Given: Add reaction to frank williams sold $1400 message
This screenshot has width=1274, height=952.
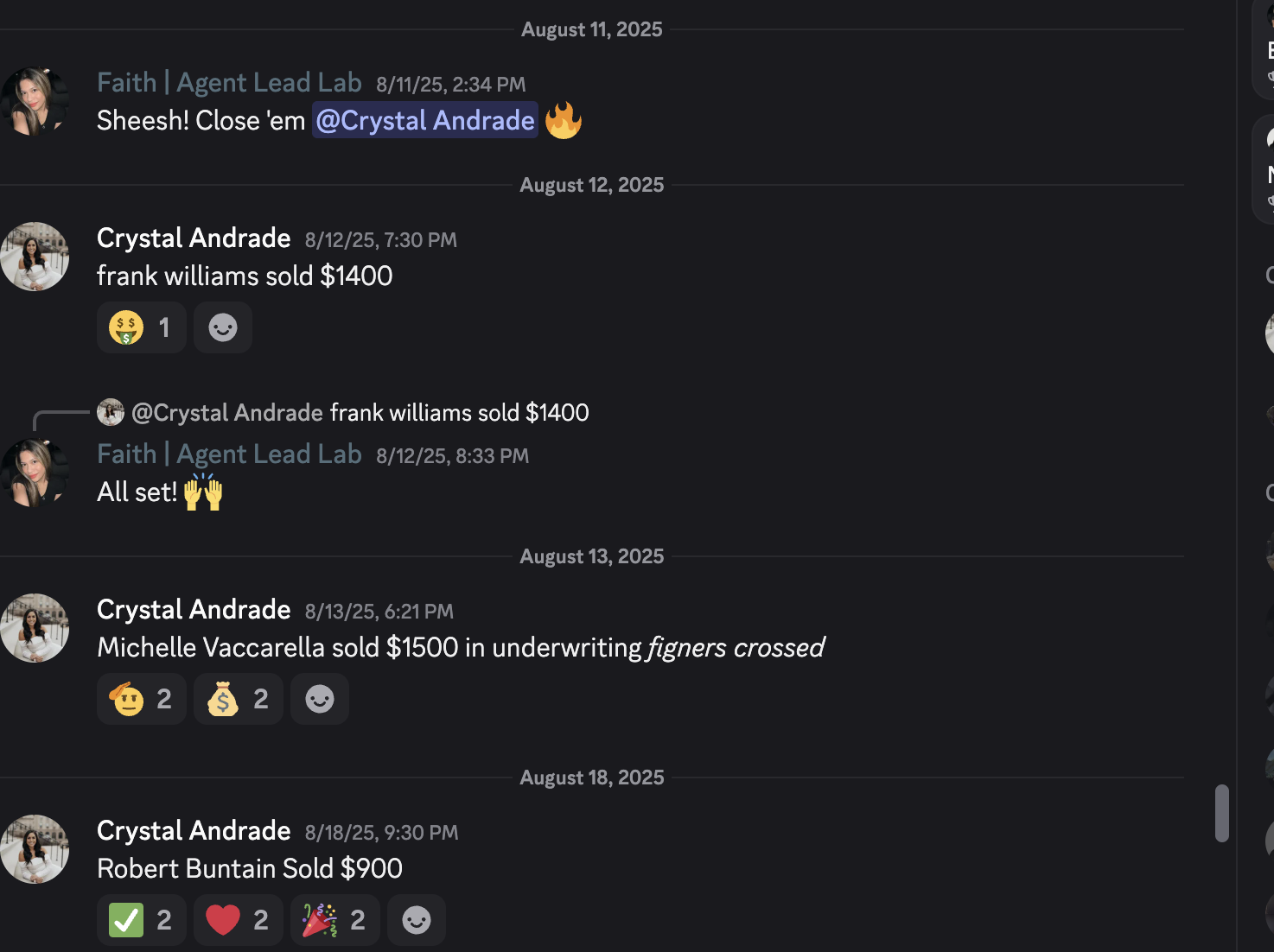Looking at the screenshot, I should tap(223, 327).
